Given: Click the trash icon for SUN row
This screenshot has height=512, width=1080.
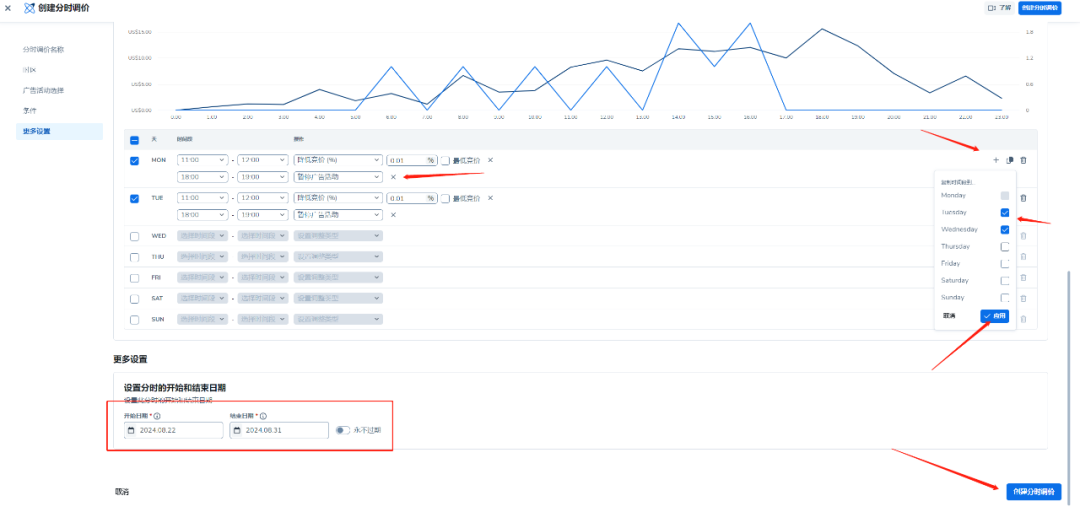Looking at the screenshot, I should [x=1023, y=319].
